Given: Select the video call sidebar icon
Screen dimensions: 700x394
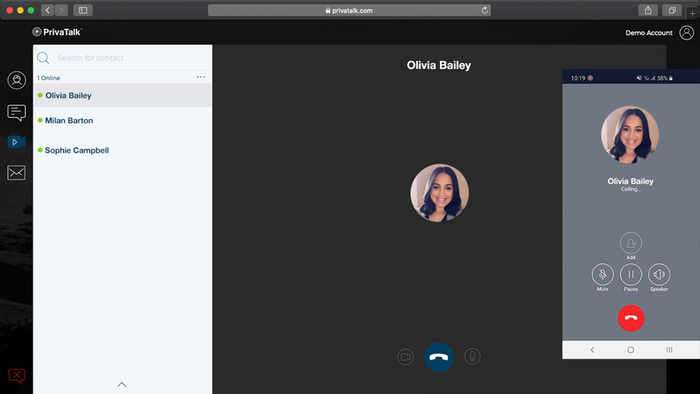Looking at the screenshot, I should (x=17, y=142).
